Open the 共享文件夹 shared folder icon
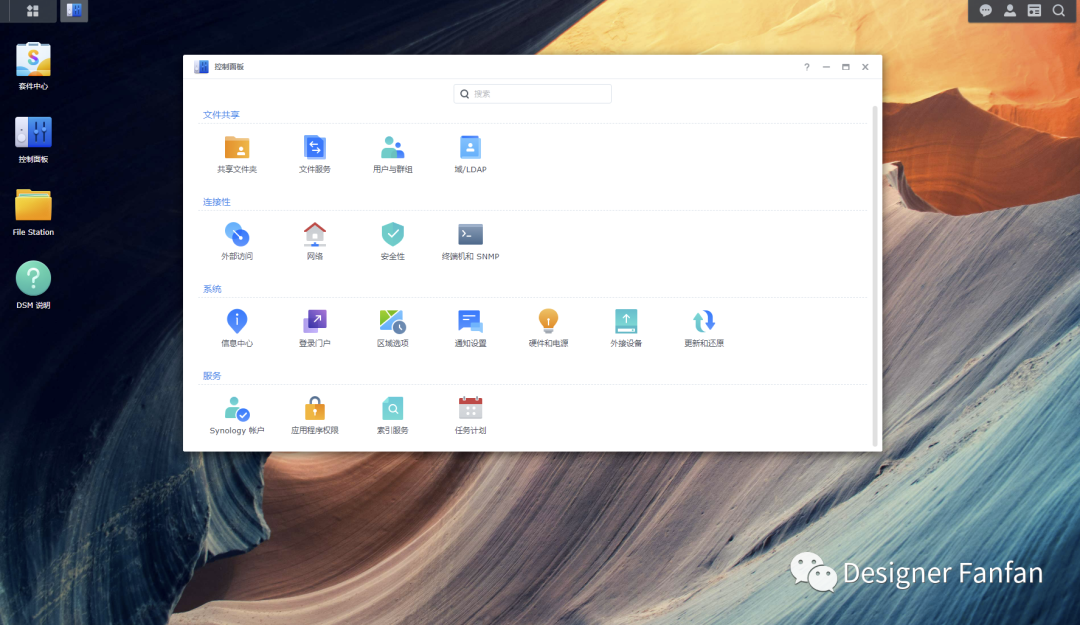Image resolution: width=1080 pixels, height=625 pixels. [x=237, y=147]
